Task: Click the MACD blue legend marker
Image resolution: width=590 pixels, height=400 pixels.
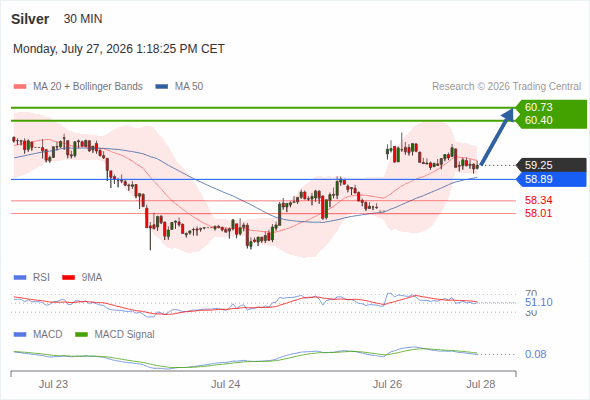Action: [x=20, y=335]
